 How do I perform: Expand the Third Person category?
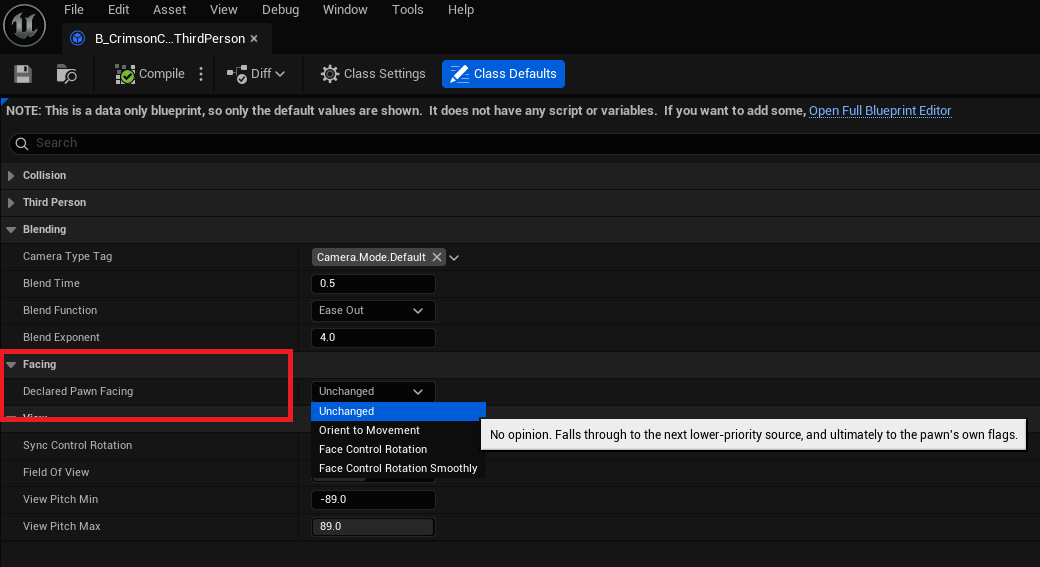click(x=11, y=203)
